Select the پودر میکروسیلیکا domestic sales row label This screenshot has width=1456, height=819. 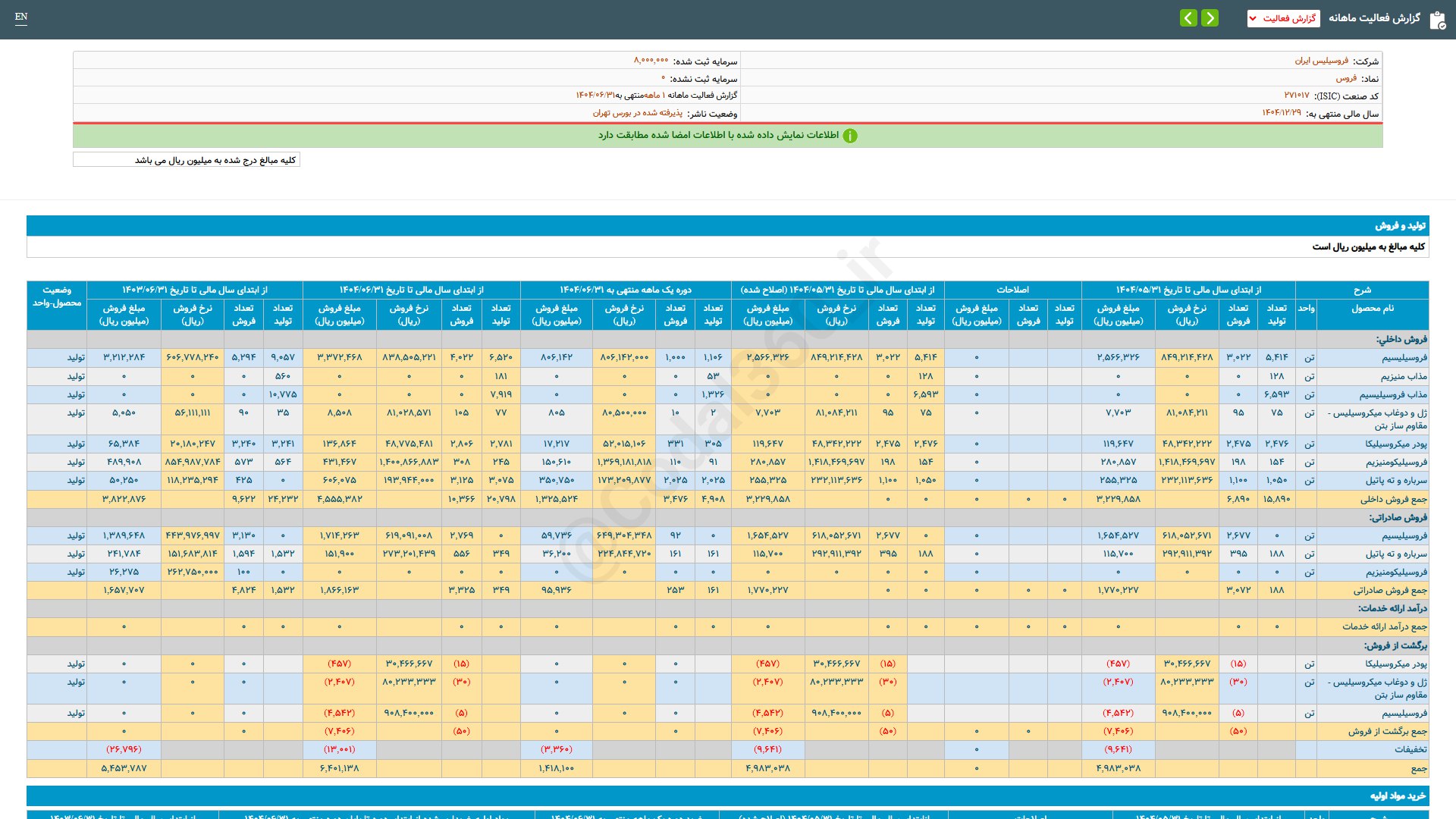coord(1395,444)
